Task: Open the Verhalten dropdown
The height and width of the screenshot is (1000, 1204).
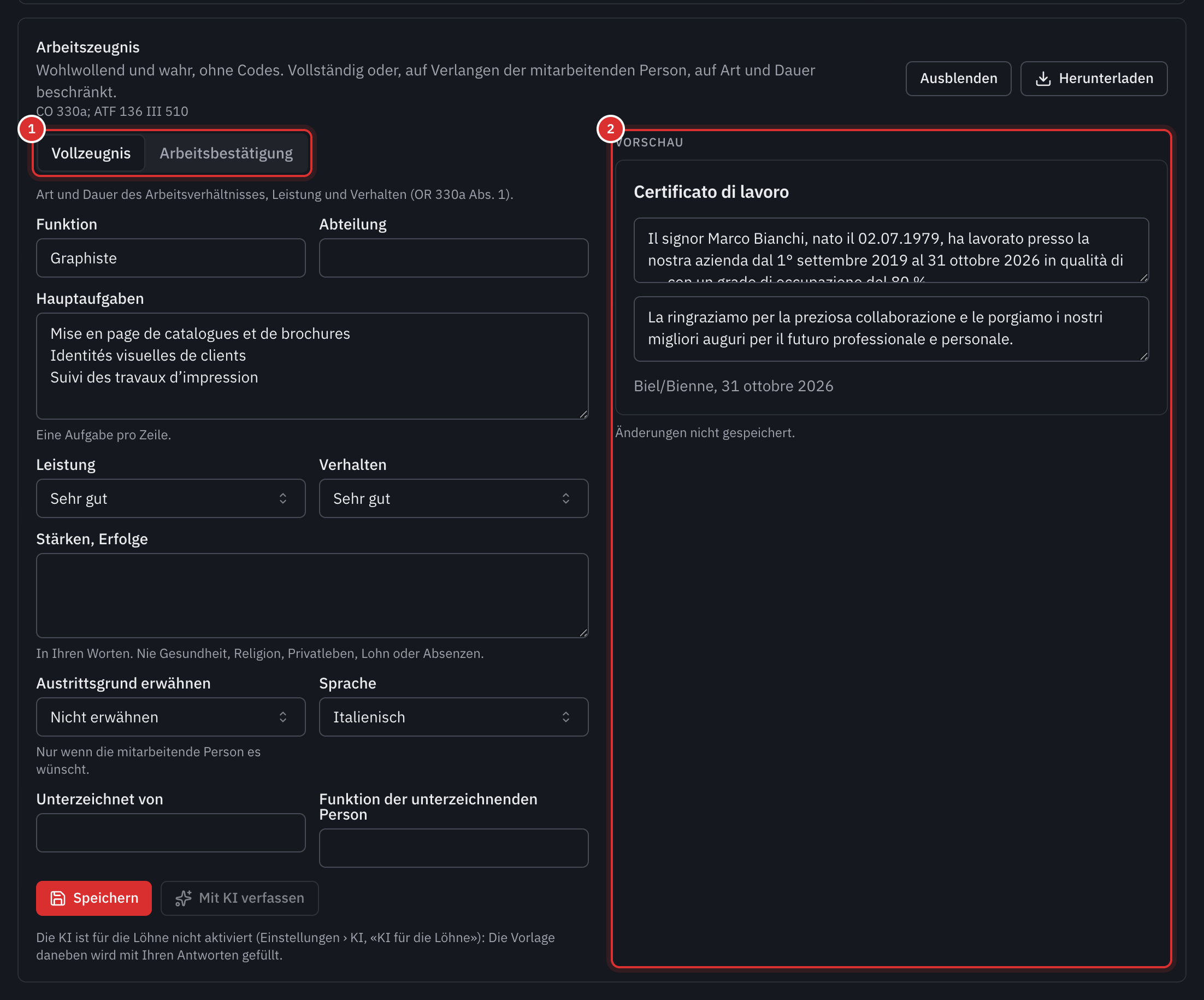Action: [453, 498]
